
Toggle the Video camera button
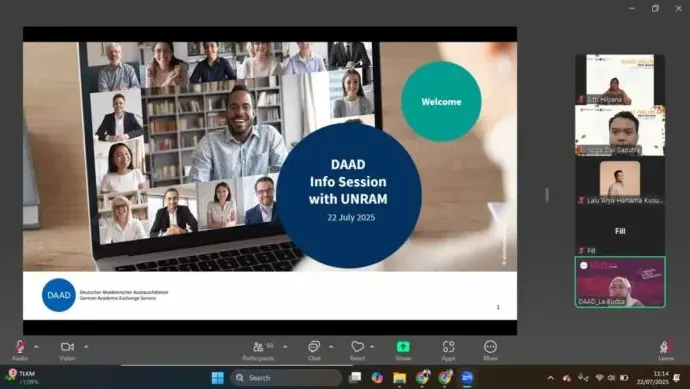click(x=67, y=350)
